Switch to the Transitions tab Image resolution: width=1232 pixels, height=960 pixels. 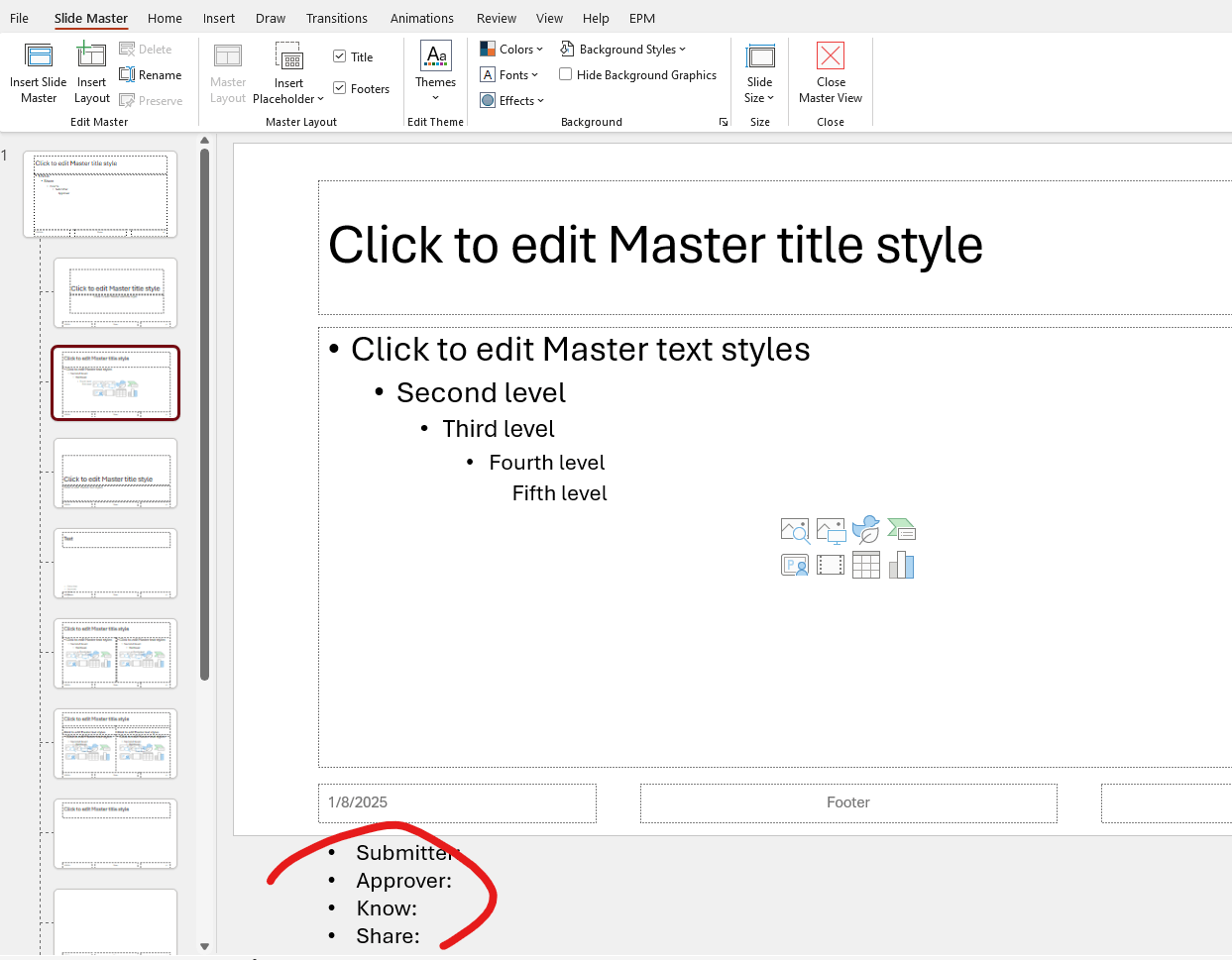(337, 18)
